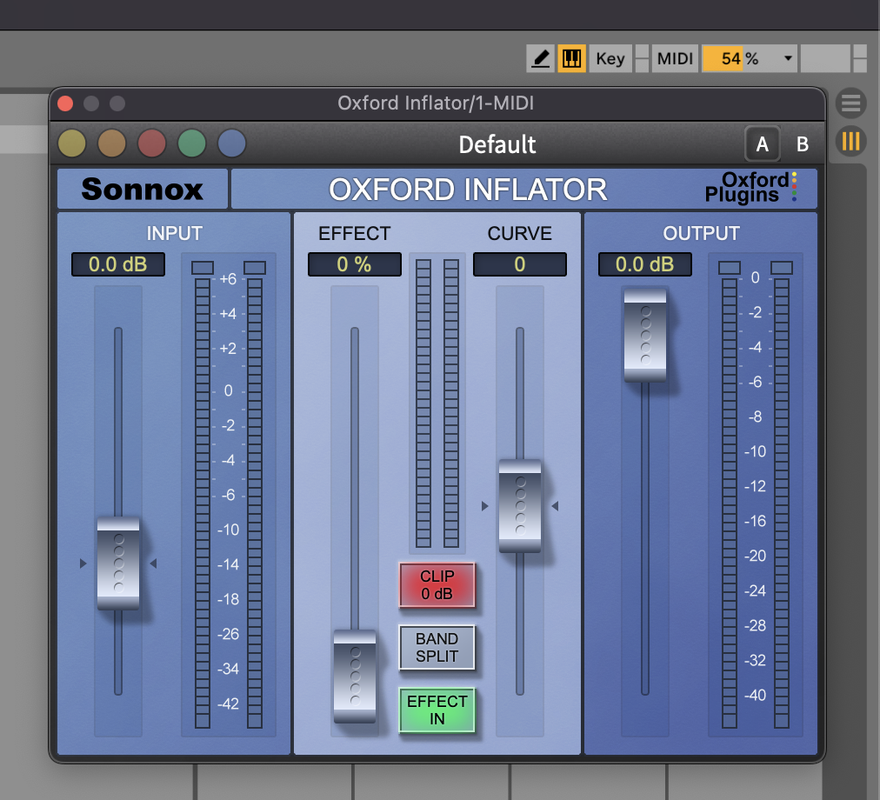Click right arrow marker beside Input fader

point(153,563)
